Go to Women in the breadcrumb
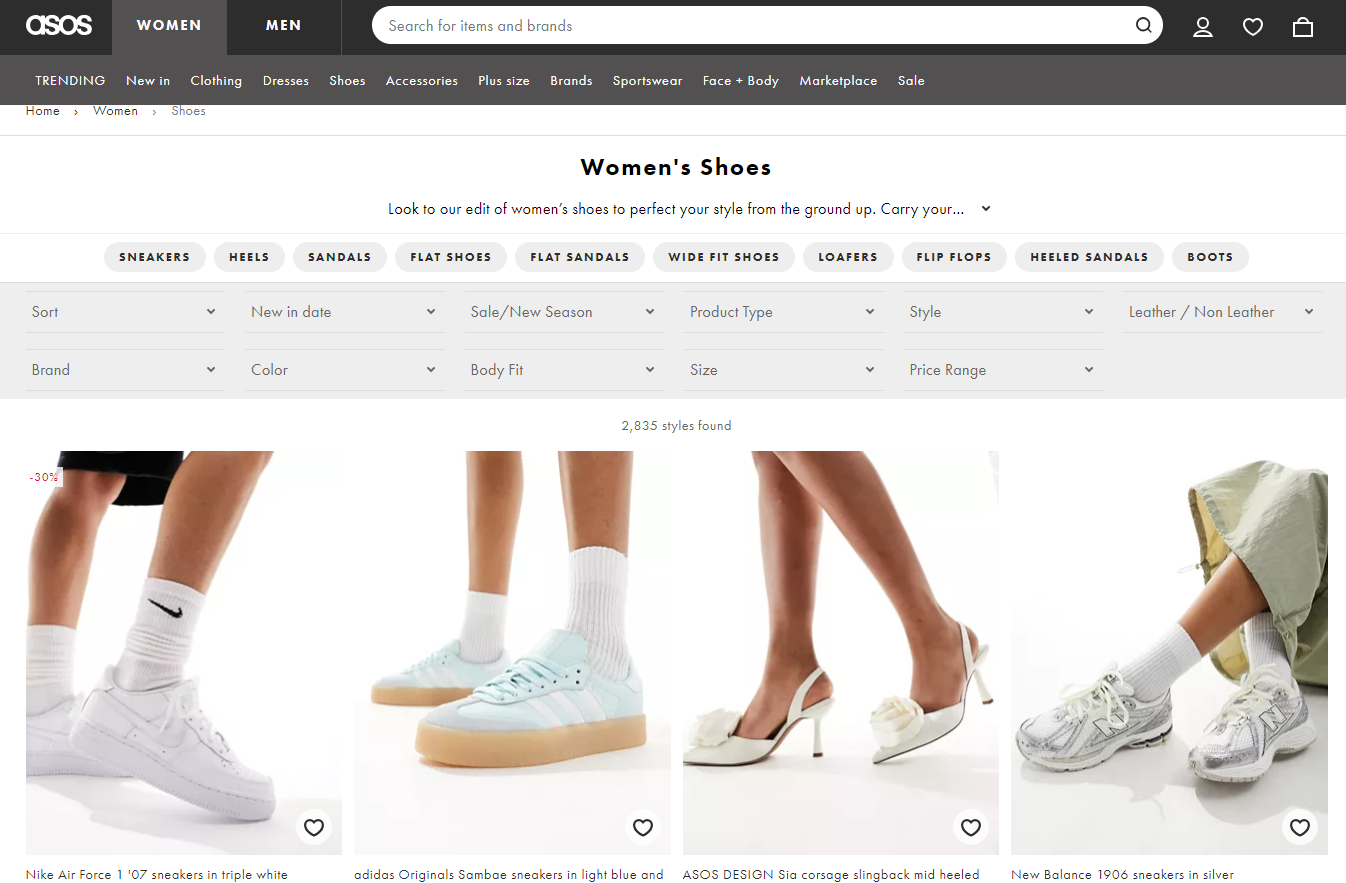 [116, 111]
